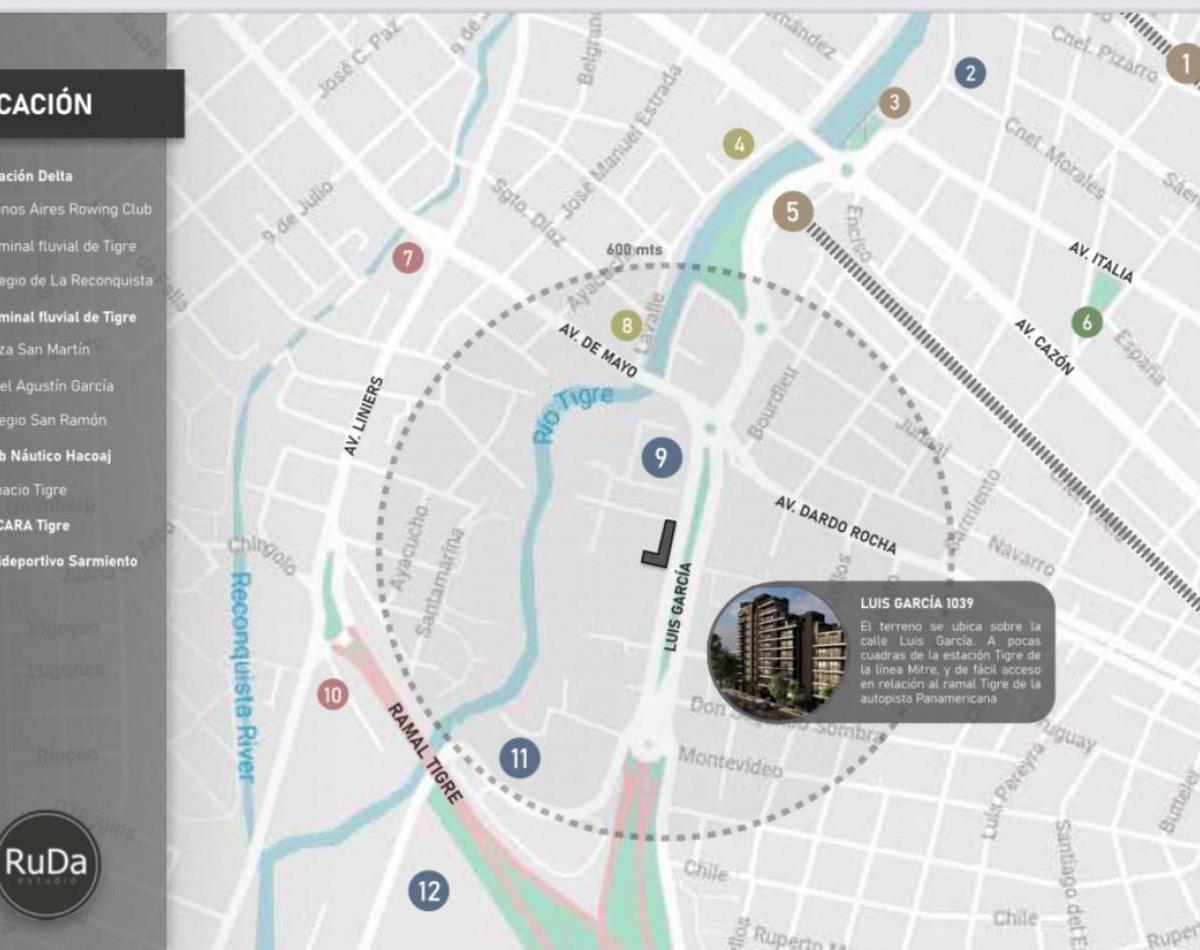
Task: Select the blue marker number 2
Action: click(969, 72)
